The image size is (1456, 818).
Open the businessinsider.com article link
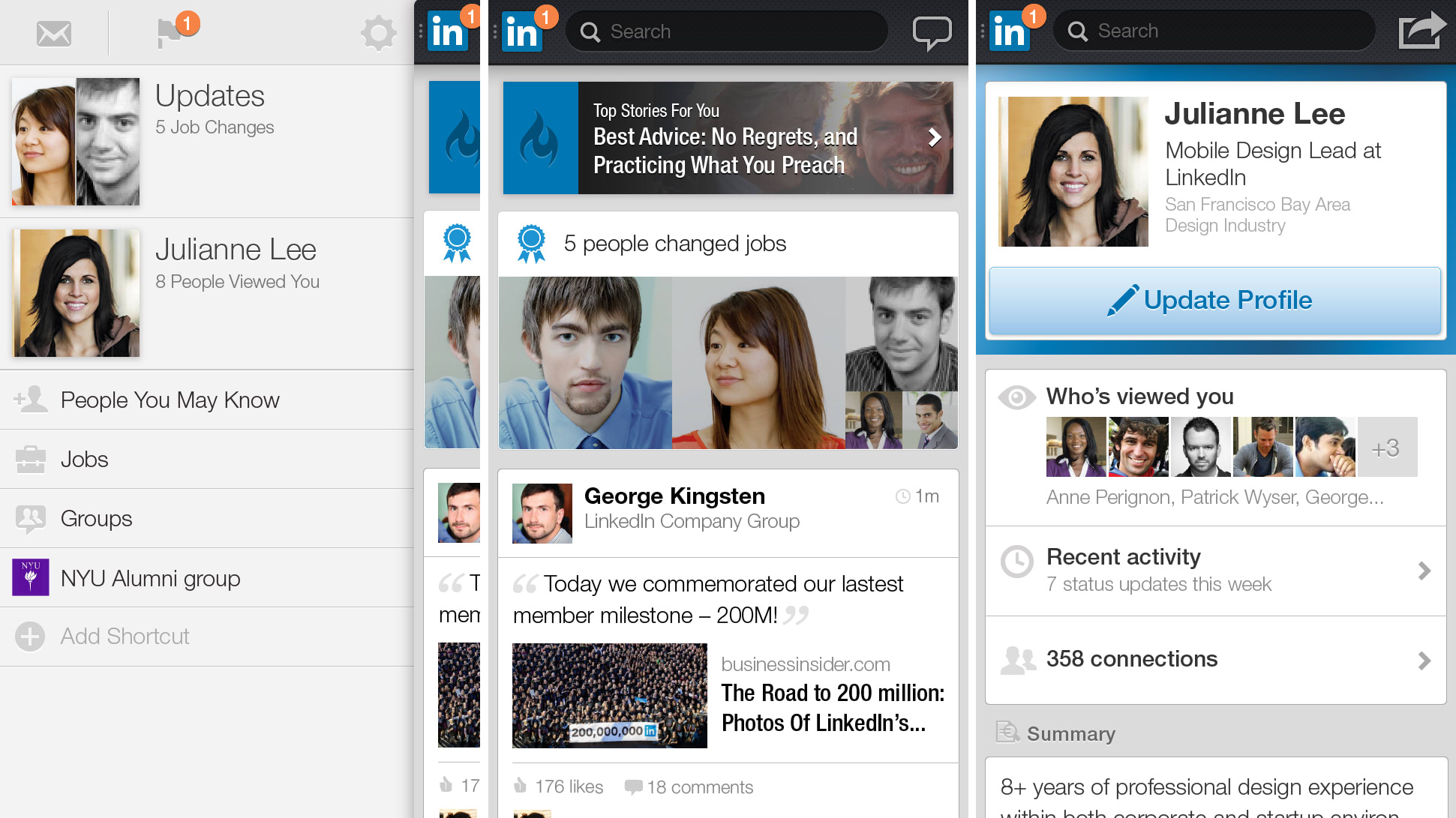coord(804,664)
